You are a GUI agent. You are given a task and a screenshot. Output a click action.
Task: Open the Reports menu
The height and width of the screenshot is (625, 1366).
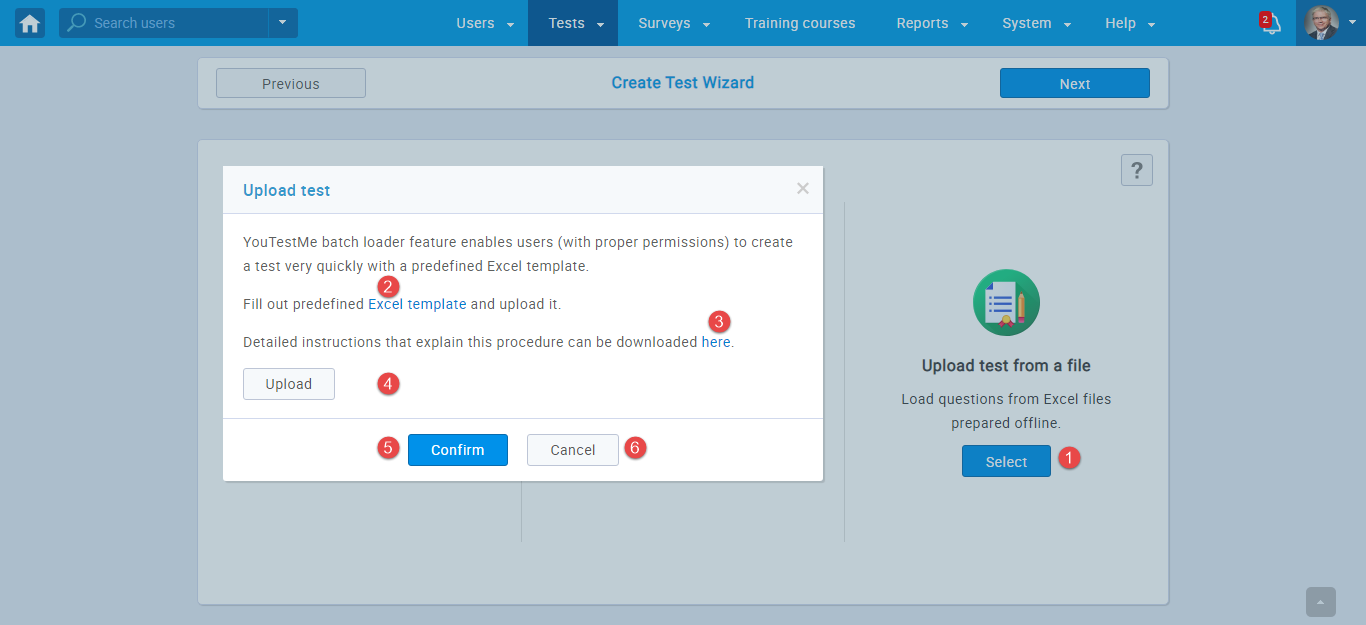click(x=931, y=23)
